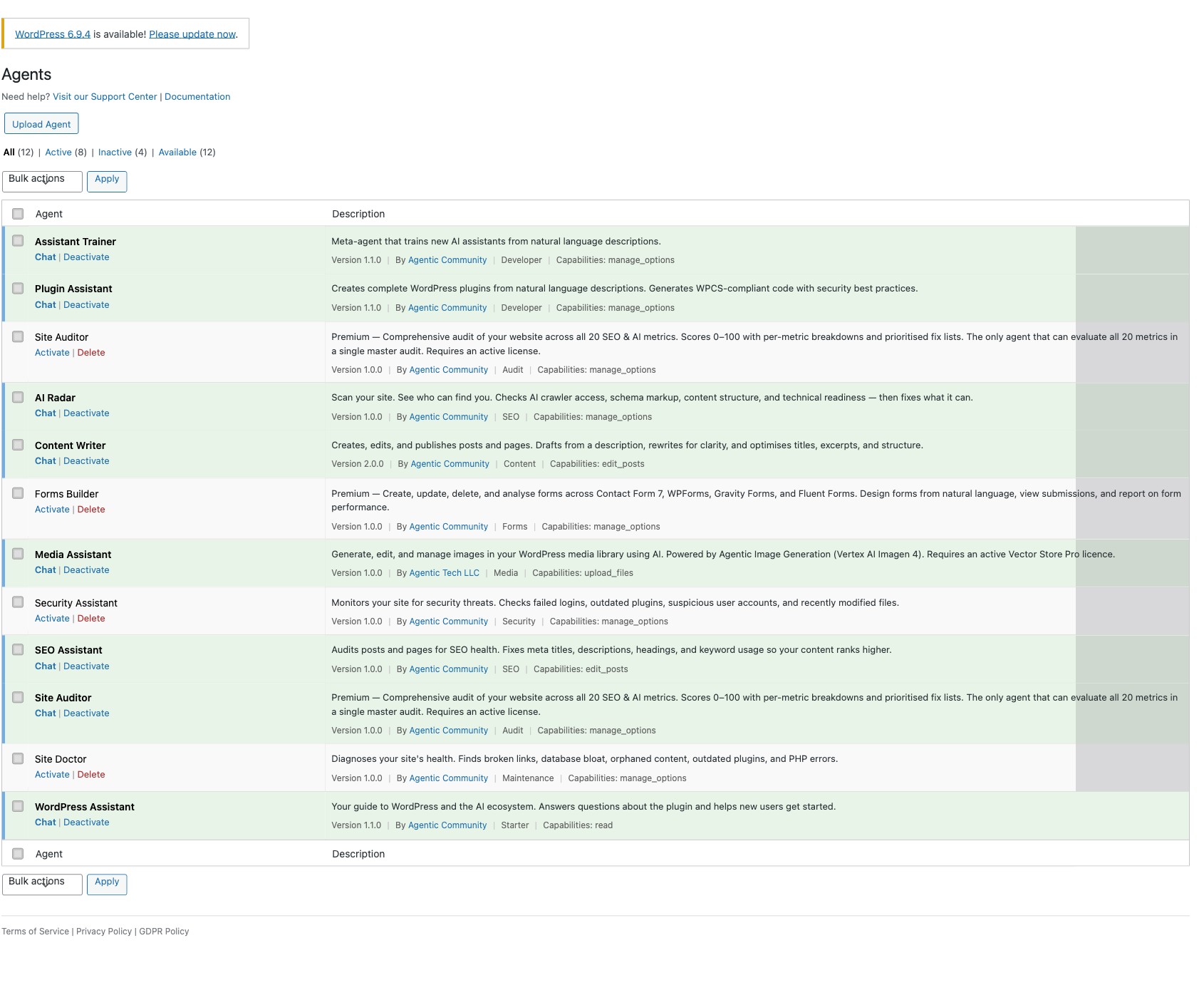
Task: Switch to the Inactive agents filter
Action: (x=115, y=152)
